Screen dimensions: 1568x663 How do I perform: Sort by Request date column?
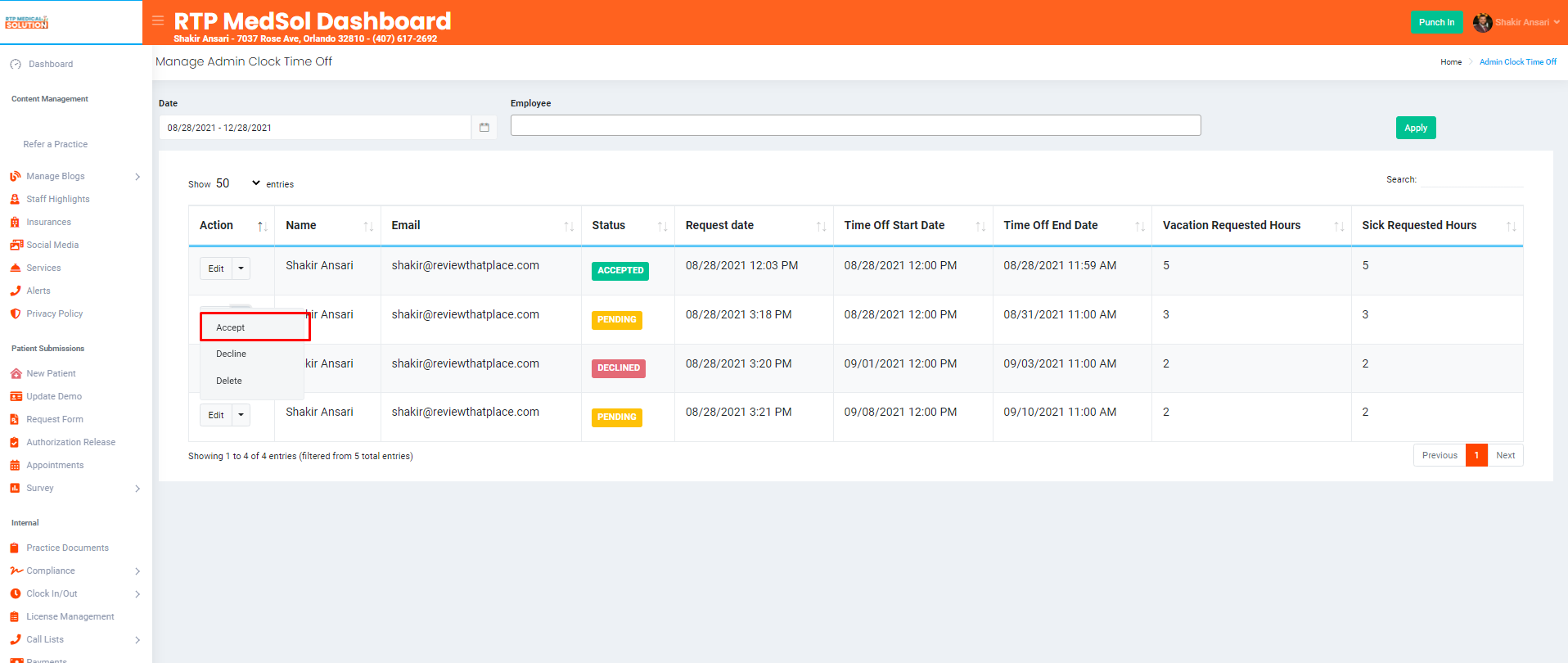pos(754,225)
